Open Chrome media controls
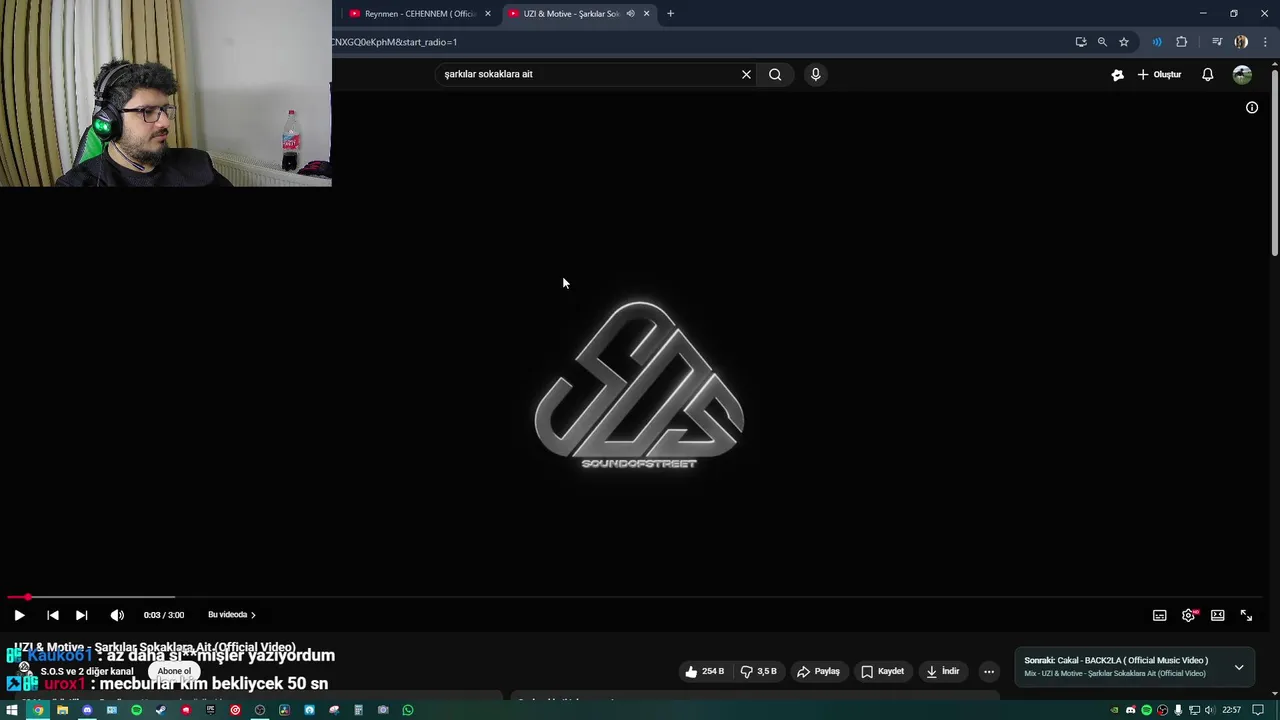 point(1217,42)
